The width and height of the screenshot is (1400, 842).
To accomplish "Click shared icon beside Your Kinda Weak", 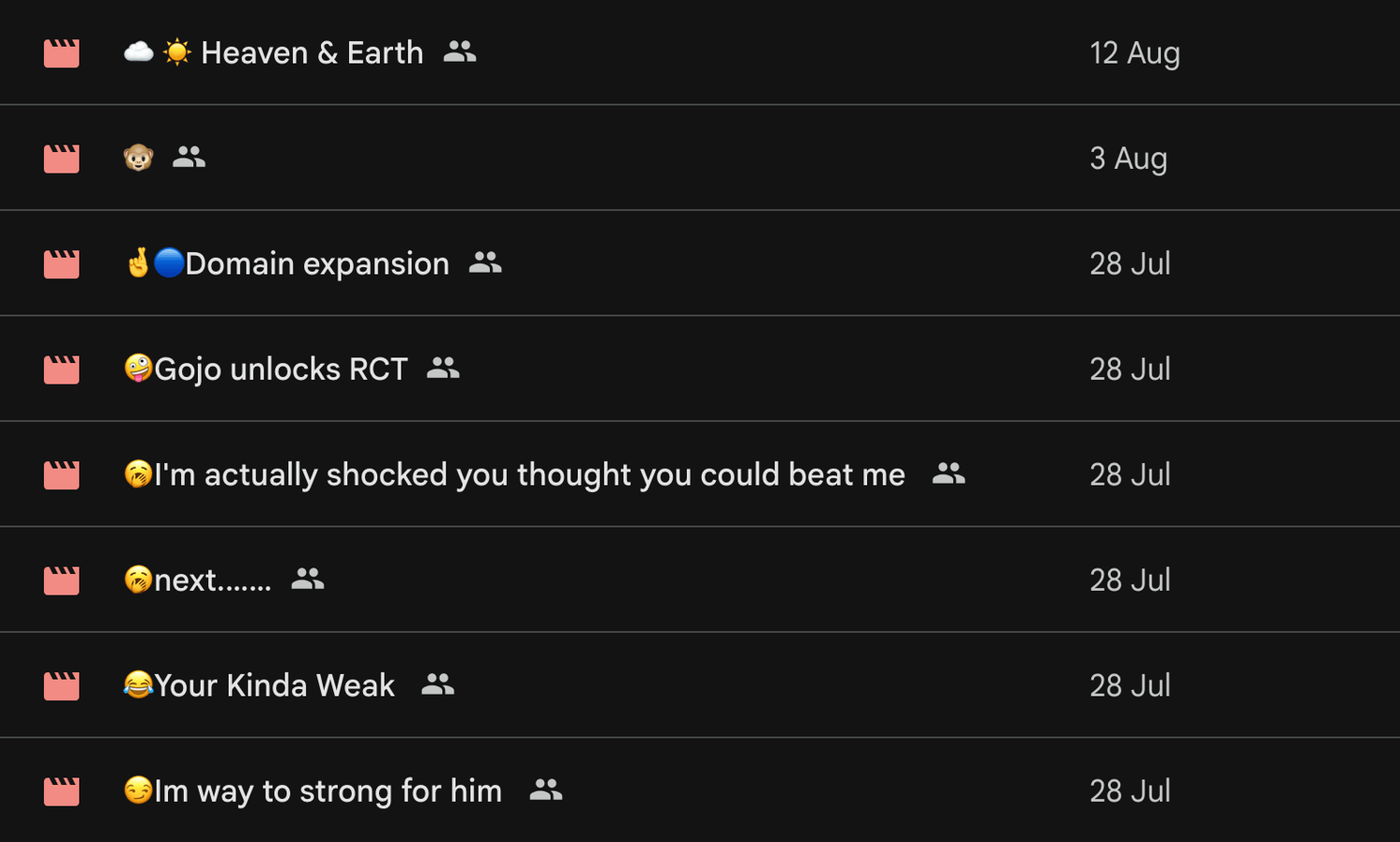I will [438, 685].
